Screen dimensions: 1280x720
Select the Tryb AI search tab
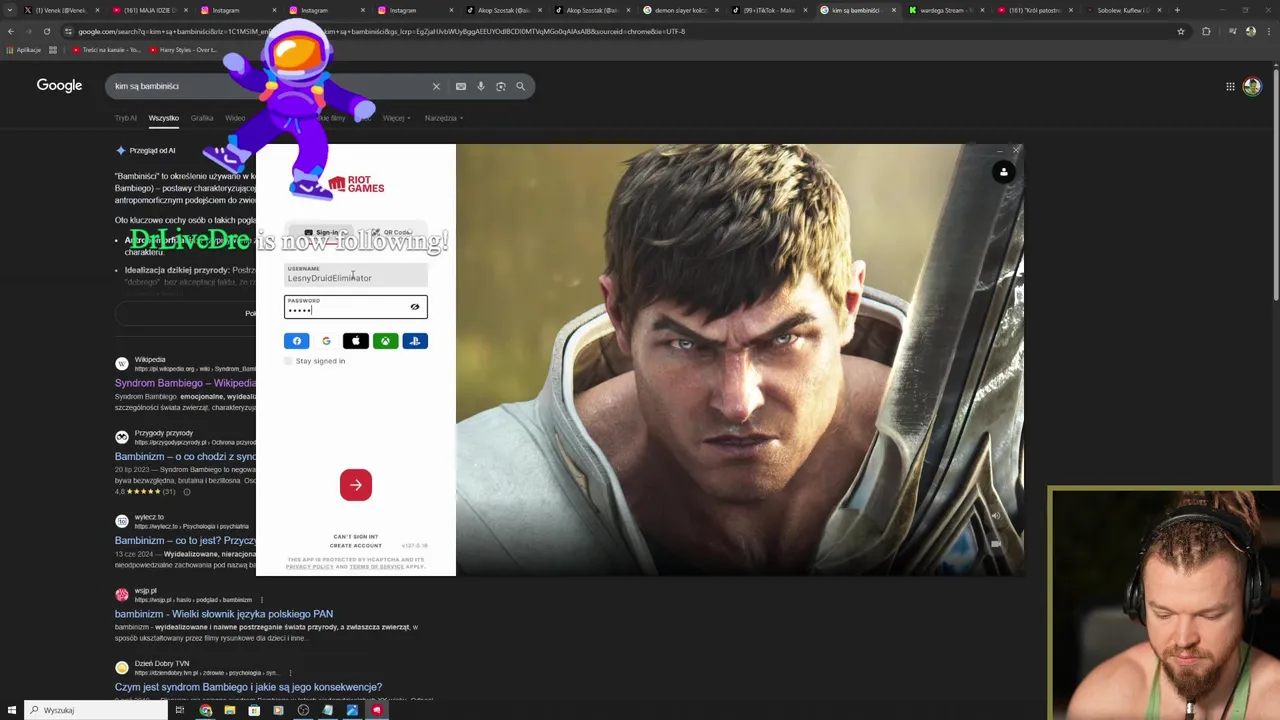pyautogui.click(x=125, y=118)
